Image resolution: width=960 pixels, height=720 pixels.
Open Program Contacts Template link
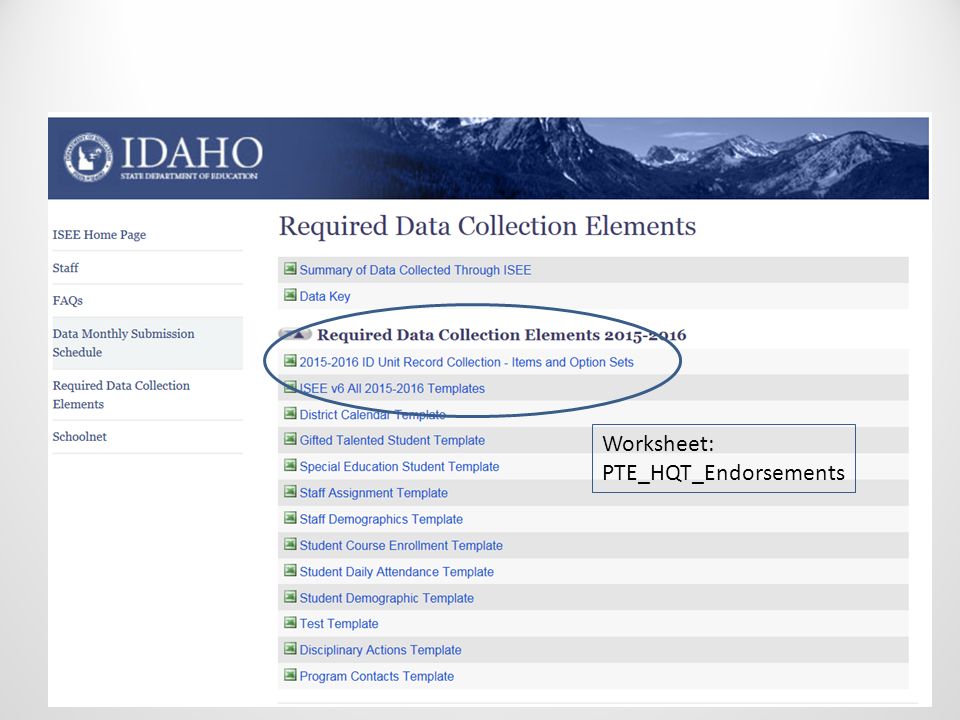click(x=377, y=677)
